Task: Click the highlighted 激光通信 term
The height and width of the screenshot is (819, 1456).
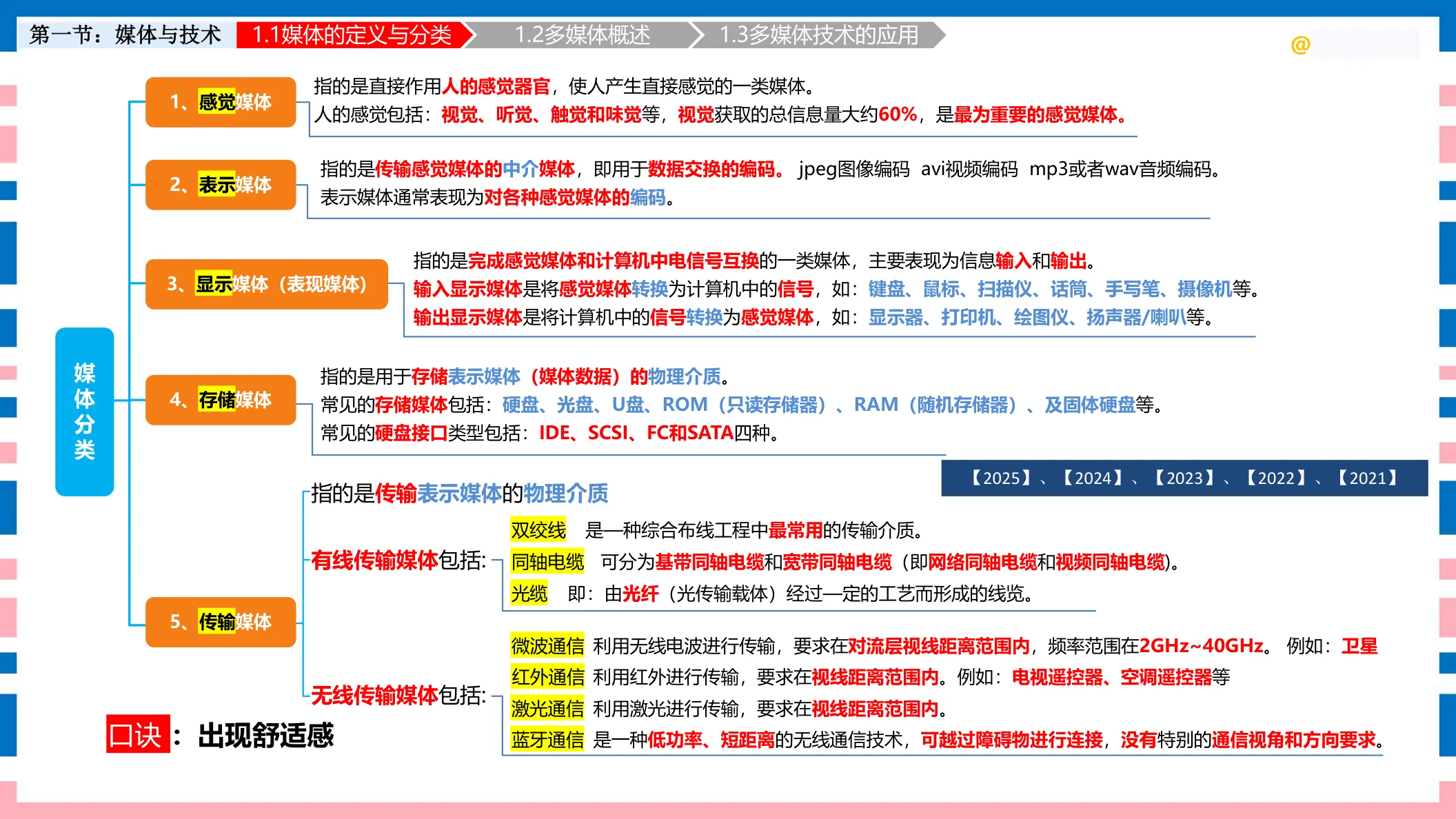Action: [x=547, y=709]
